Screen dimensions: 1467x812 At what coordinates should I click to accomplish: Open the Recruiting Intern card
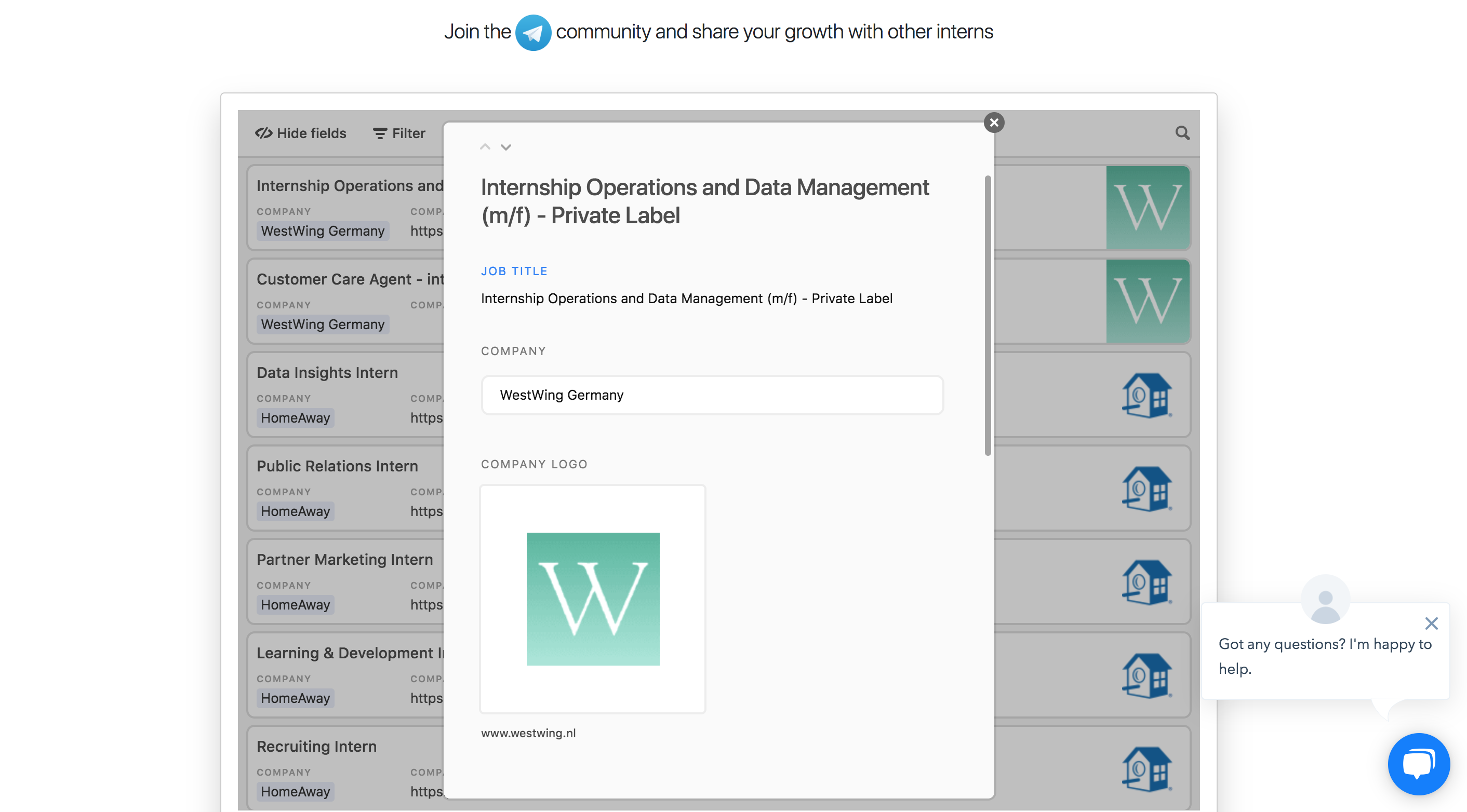317,746
